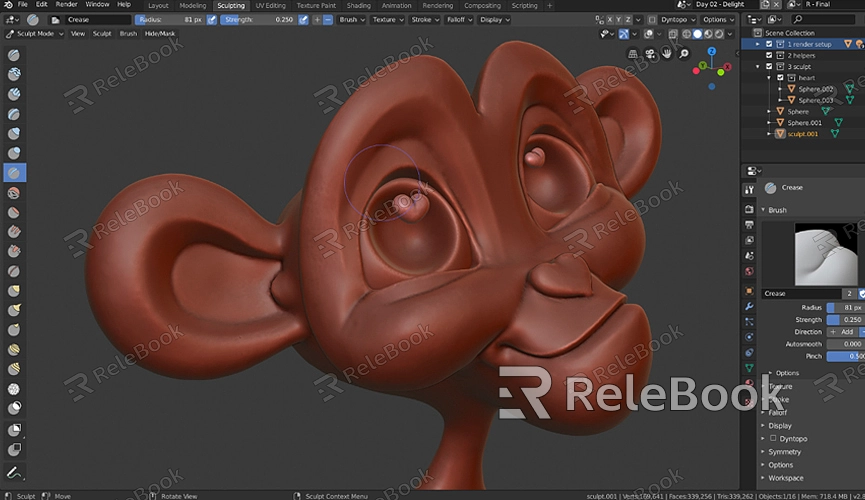
Task: Click the zoom magnifier viewport icon
Action: tap(684, 54)
